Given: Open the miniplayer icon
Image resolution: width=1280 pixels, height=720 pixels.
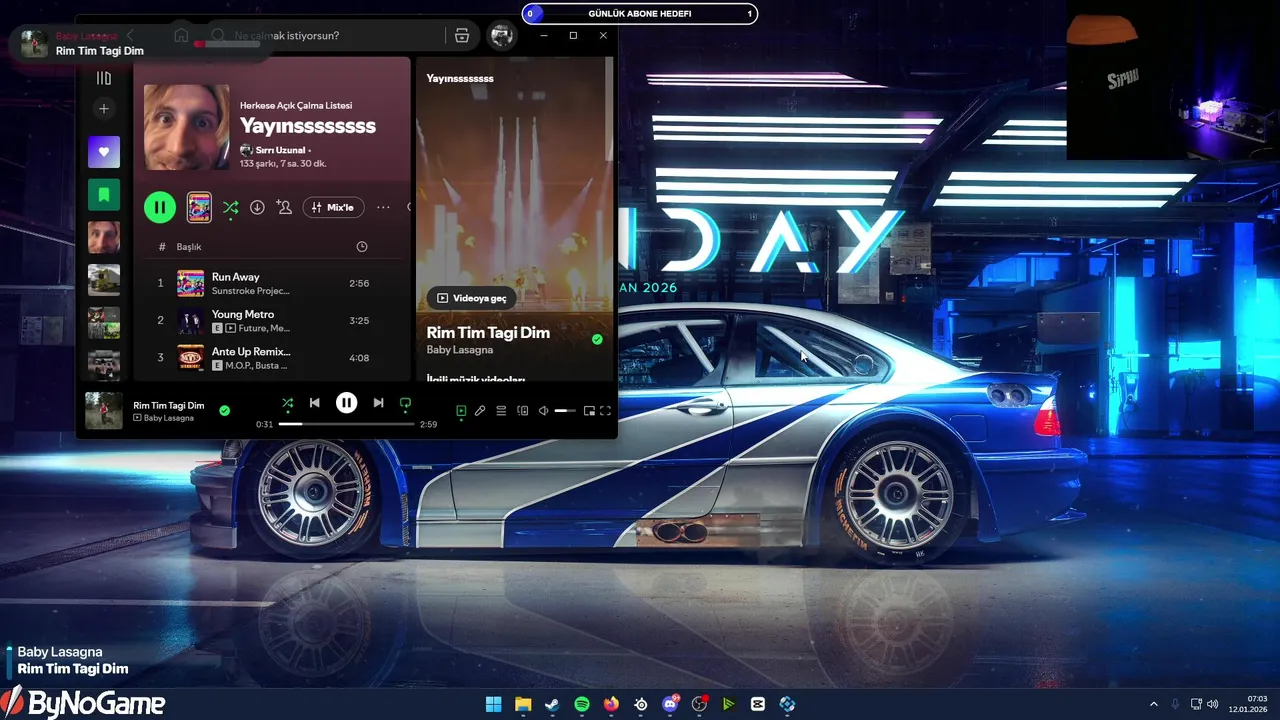Looking at the screenshot, I should [x=589, y=410].
